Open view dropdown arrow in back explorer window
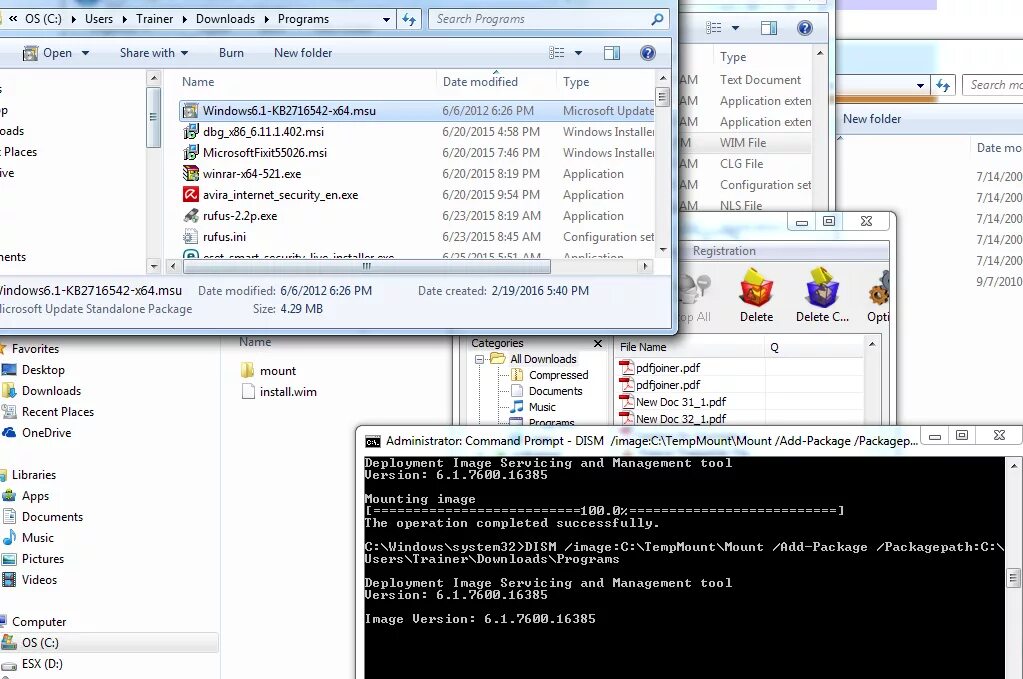The width and height of the screenshot is (1023, 679). [735, 27]
